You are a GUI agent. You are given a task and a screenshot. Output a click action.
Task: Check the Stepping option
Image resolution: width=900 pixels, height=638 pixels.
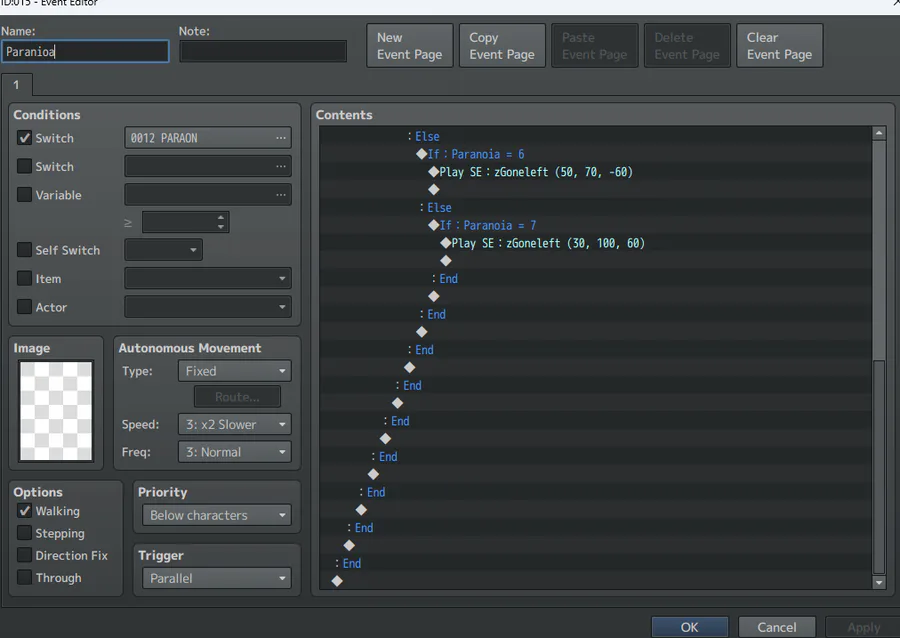click(24, 533)
